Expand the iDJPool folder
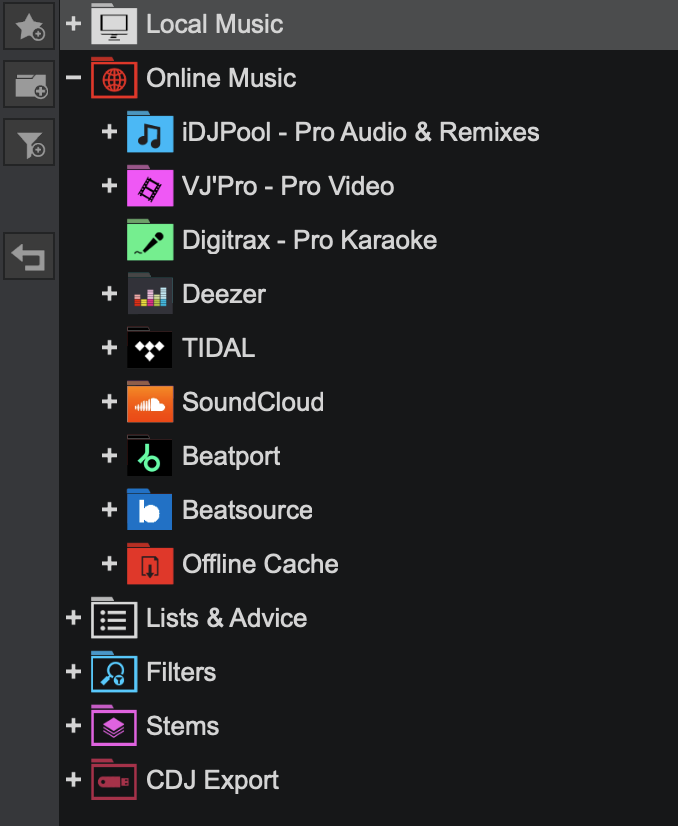This screenshot has height=826, width=678. [110, 132]
